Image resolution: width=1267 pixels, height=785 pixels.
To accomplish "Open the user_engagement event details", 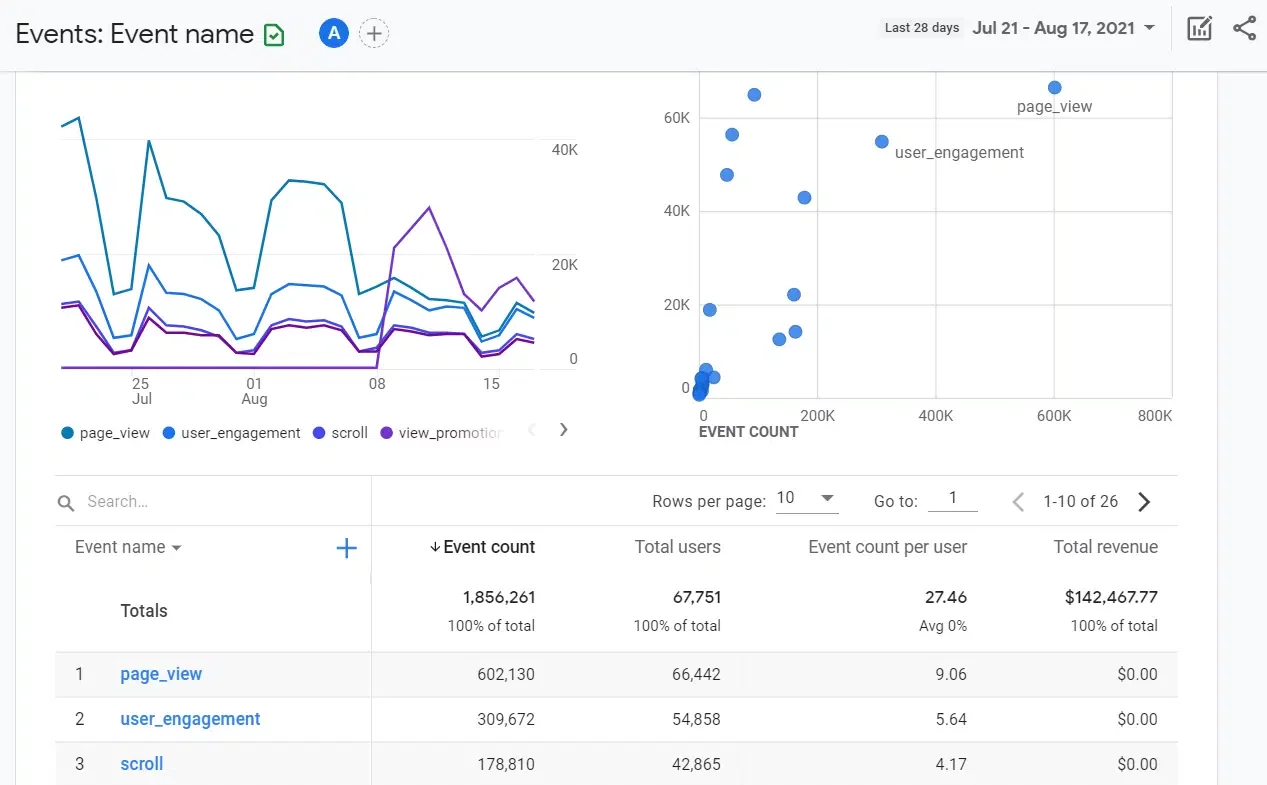I will pos(190,719).
